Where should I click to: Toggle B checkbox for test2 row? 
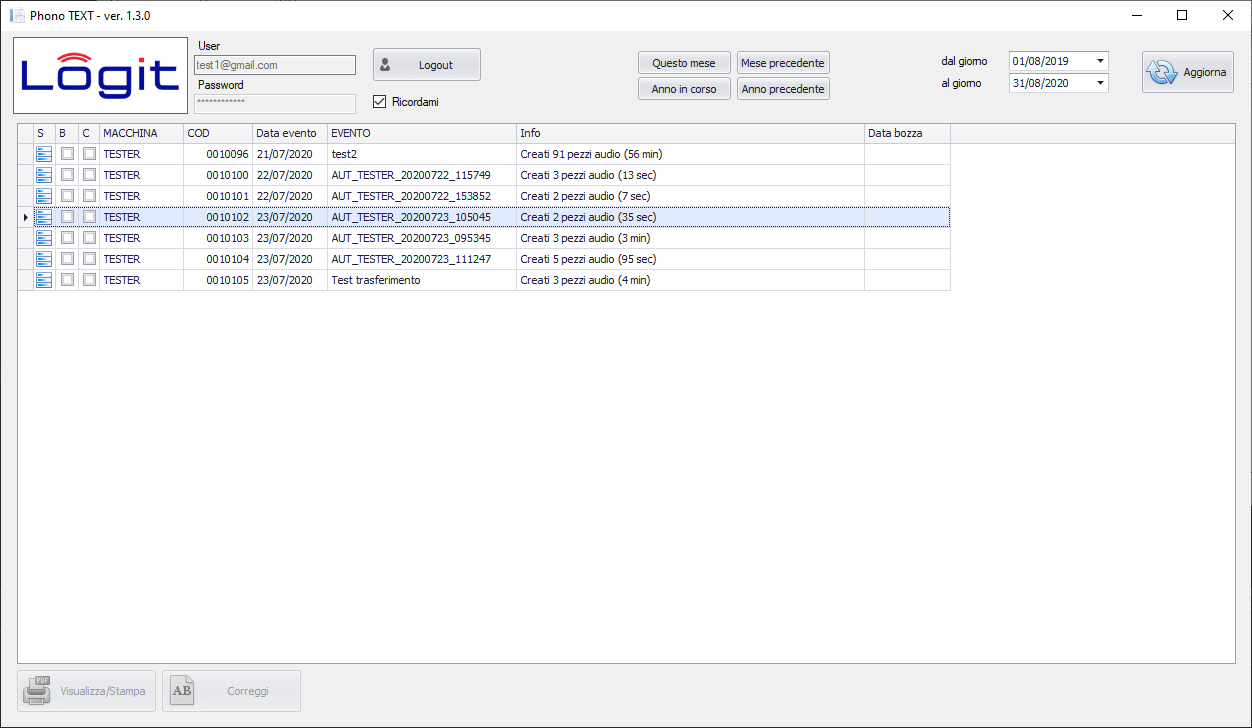67,154
